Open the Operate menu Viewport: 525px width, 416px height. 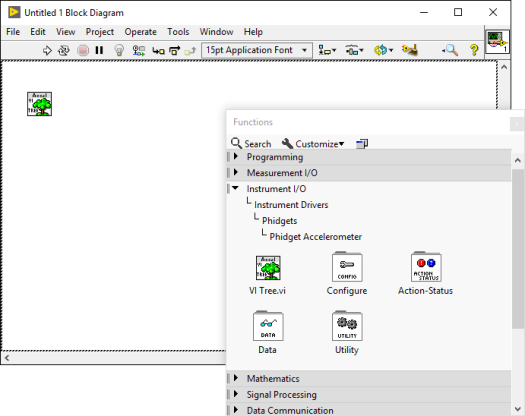coord(141,32)
